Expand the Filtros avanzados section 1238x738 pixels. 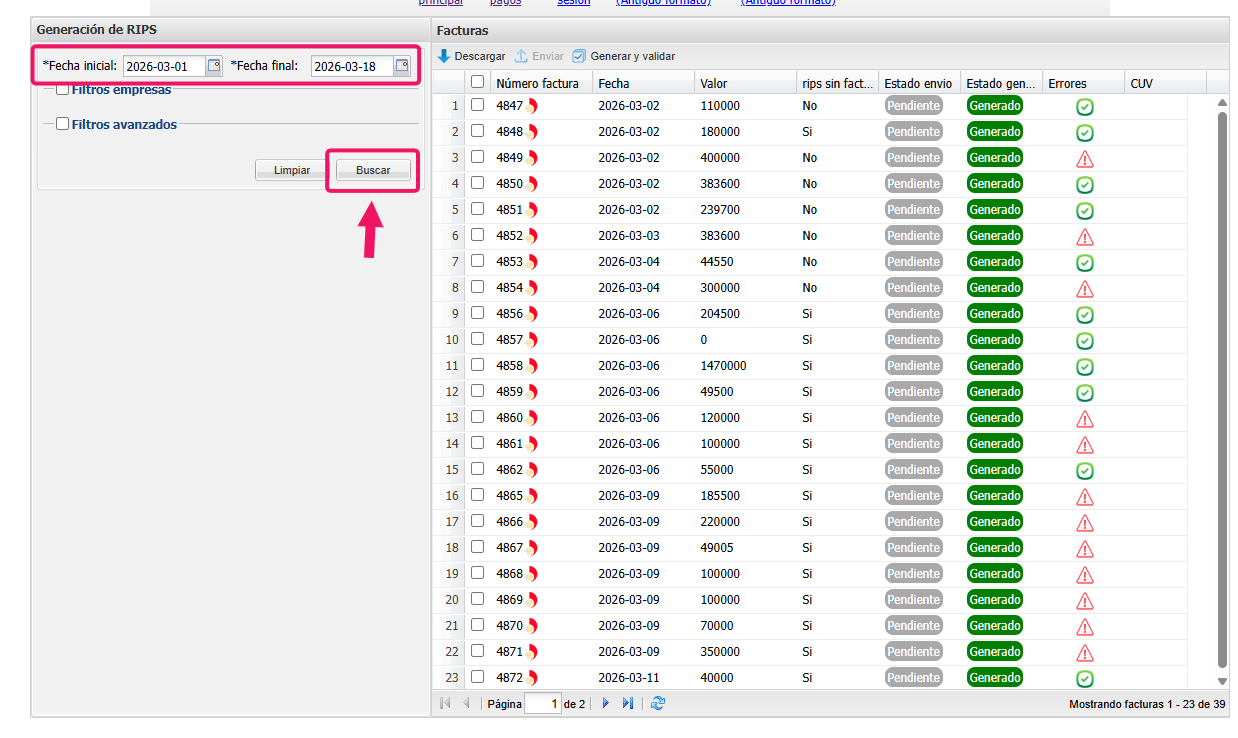[63, 125]
